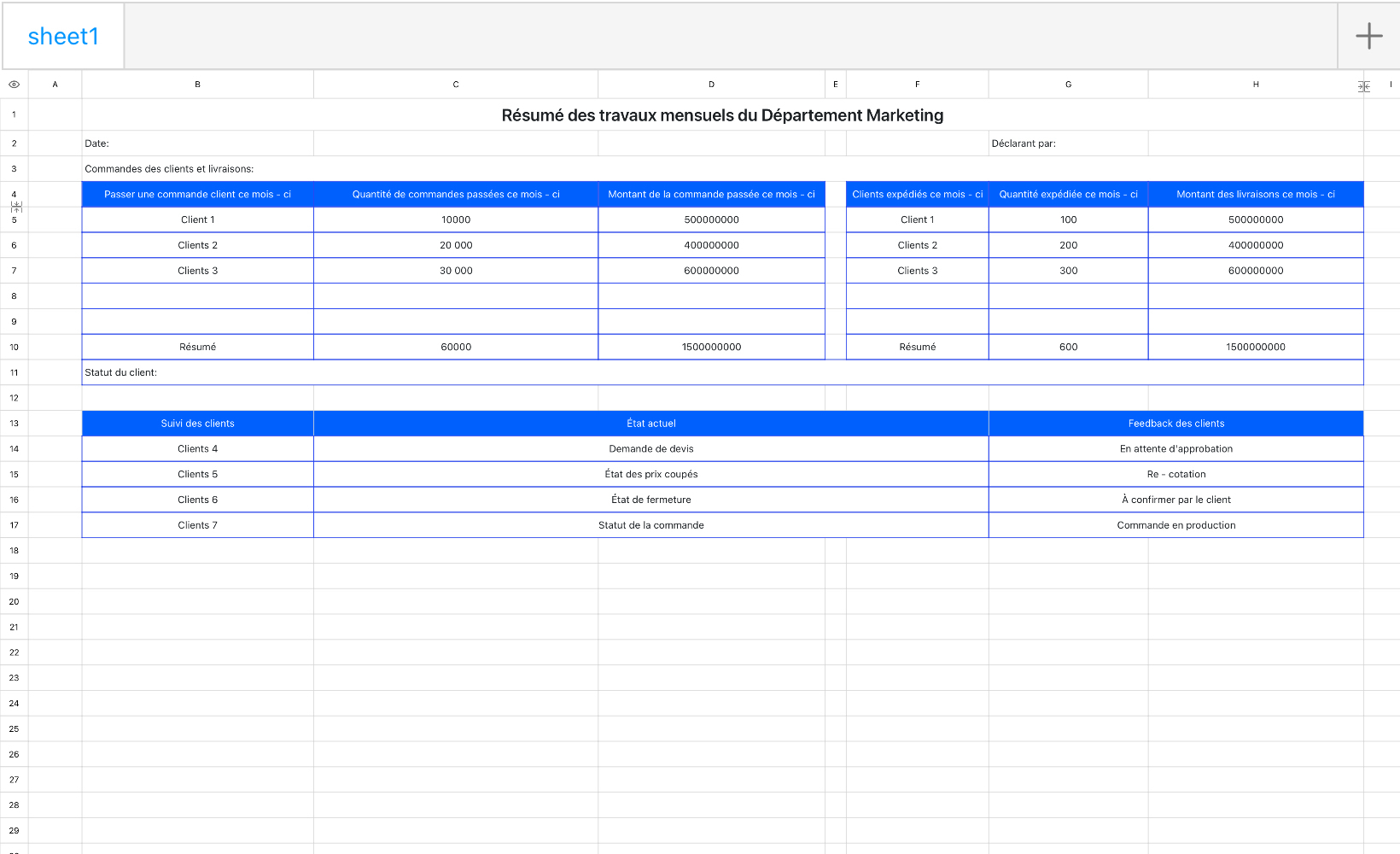Select the 'Demande de devis' cell
Image resolution: width=1400 pixels, height=854 pixels.
(651, 449)
